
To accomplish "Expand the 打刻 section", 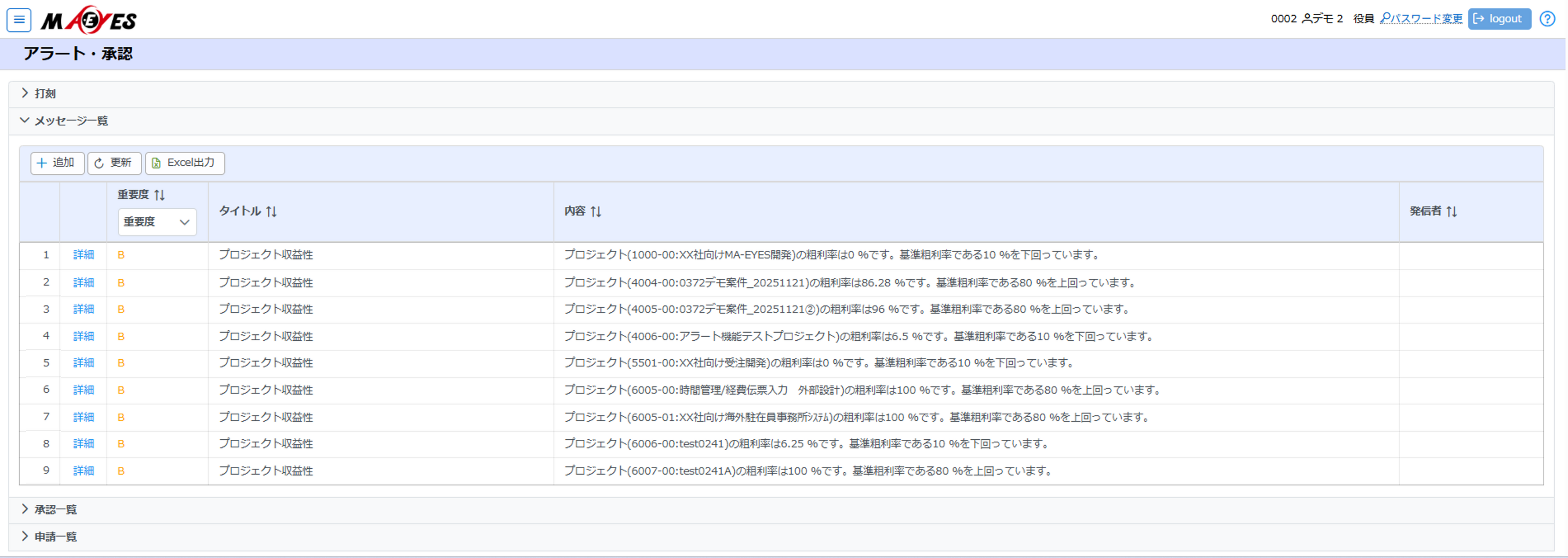I will pos(45,94).
